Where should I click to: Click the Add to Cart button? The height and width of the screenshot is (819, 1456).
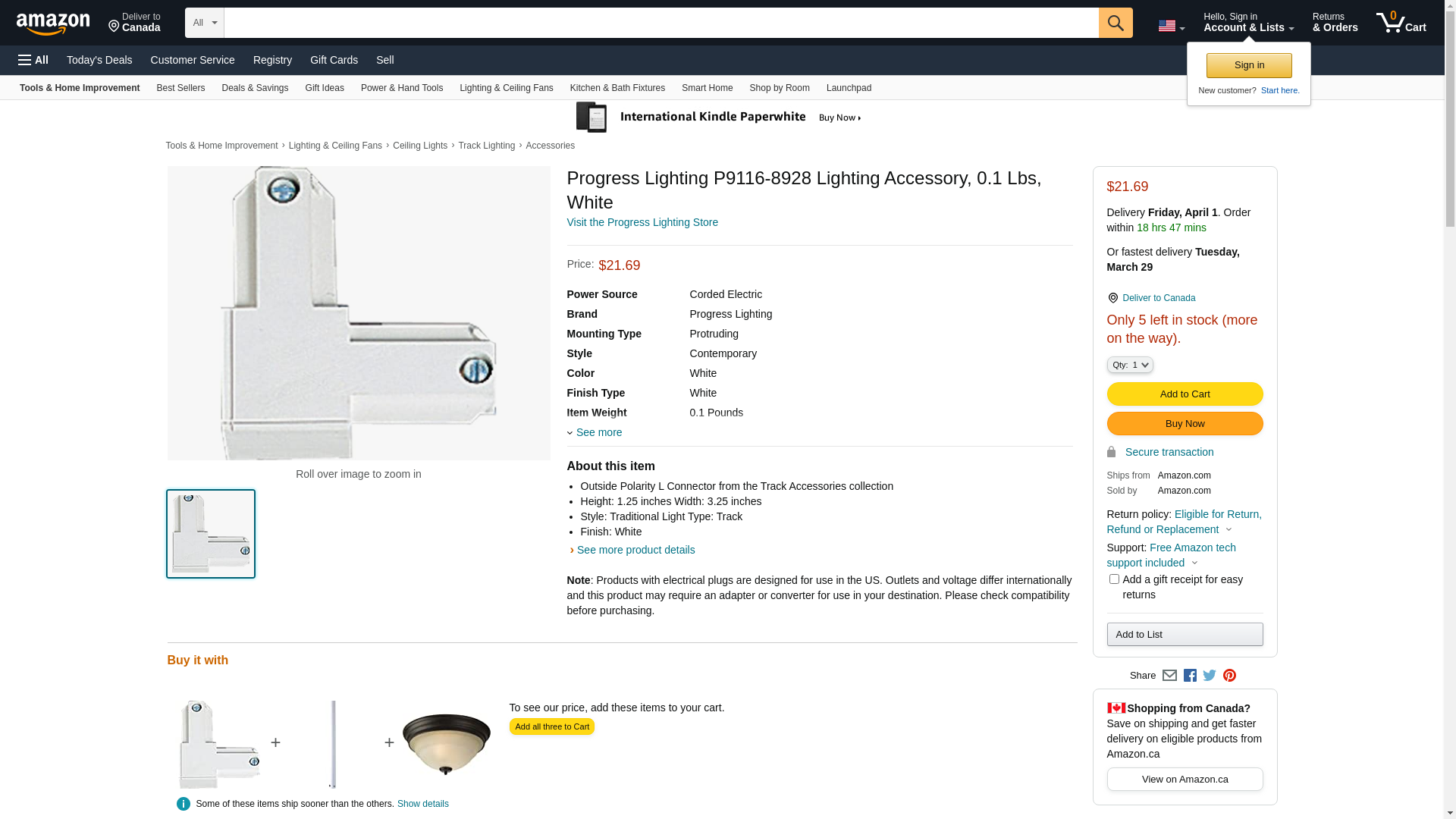pos(1185,394)
